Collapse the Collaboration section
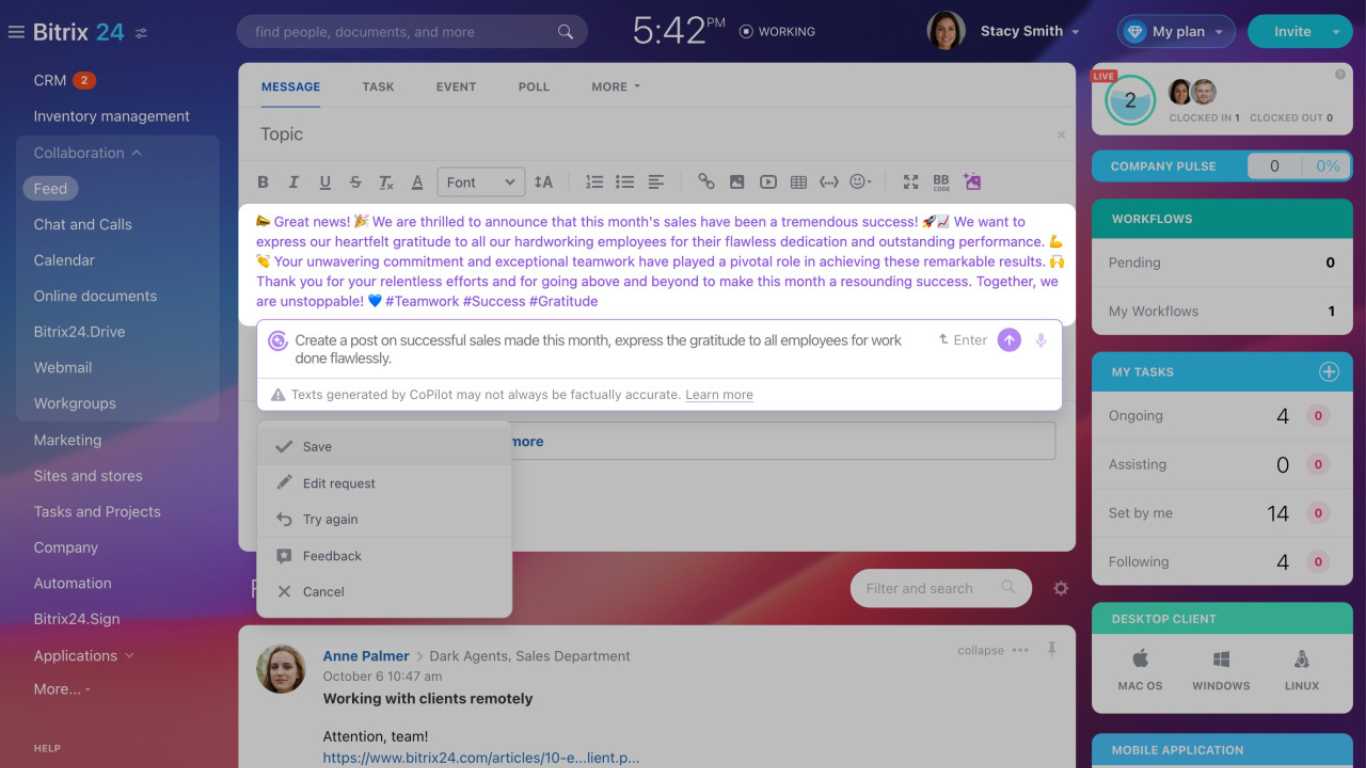Screen dimensions: 1366x768 pos(88,153)
